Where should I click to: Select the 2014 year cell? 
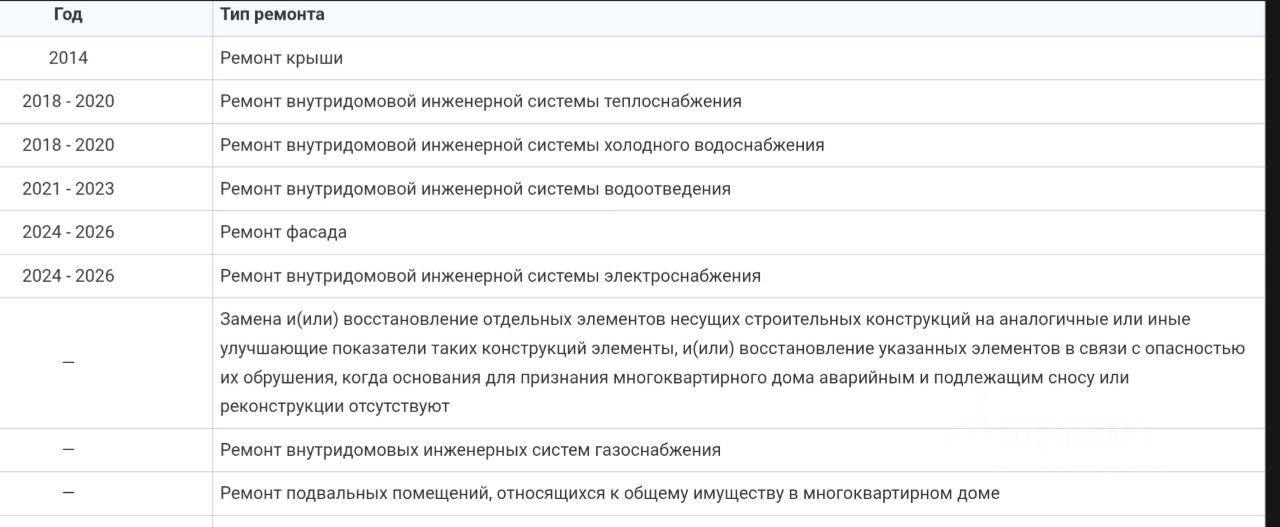coord(68,58)
